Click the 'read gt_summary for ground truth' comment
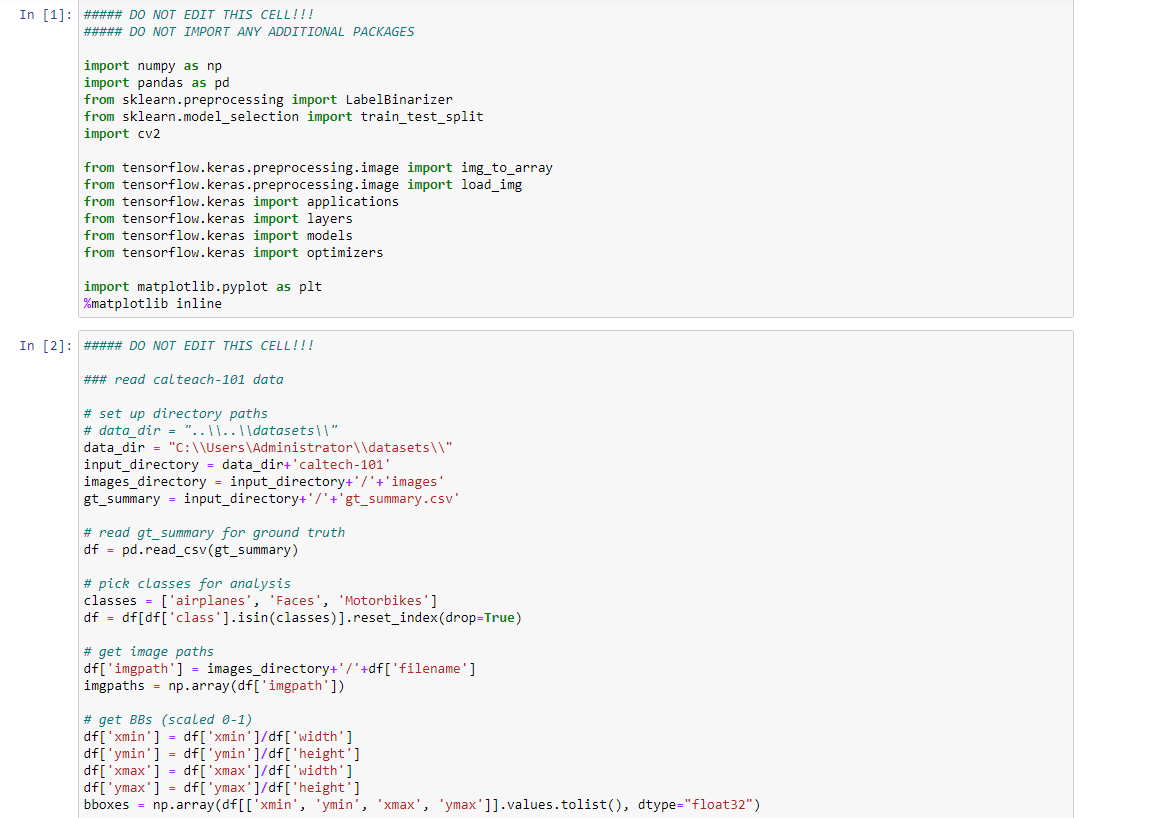 (x=215, y=532)
